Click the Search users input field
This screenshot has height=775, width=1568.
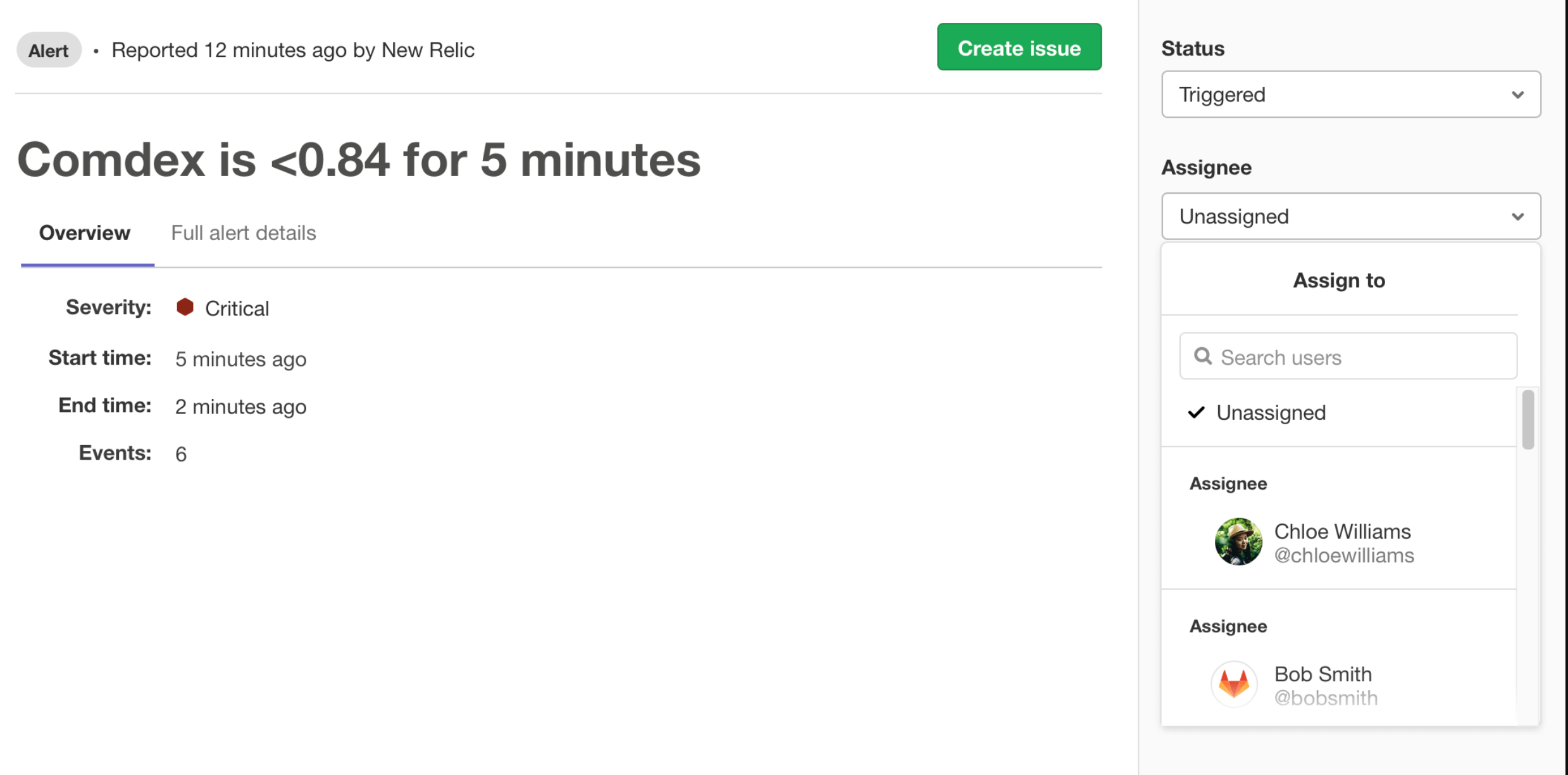coord(1348,356)
